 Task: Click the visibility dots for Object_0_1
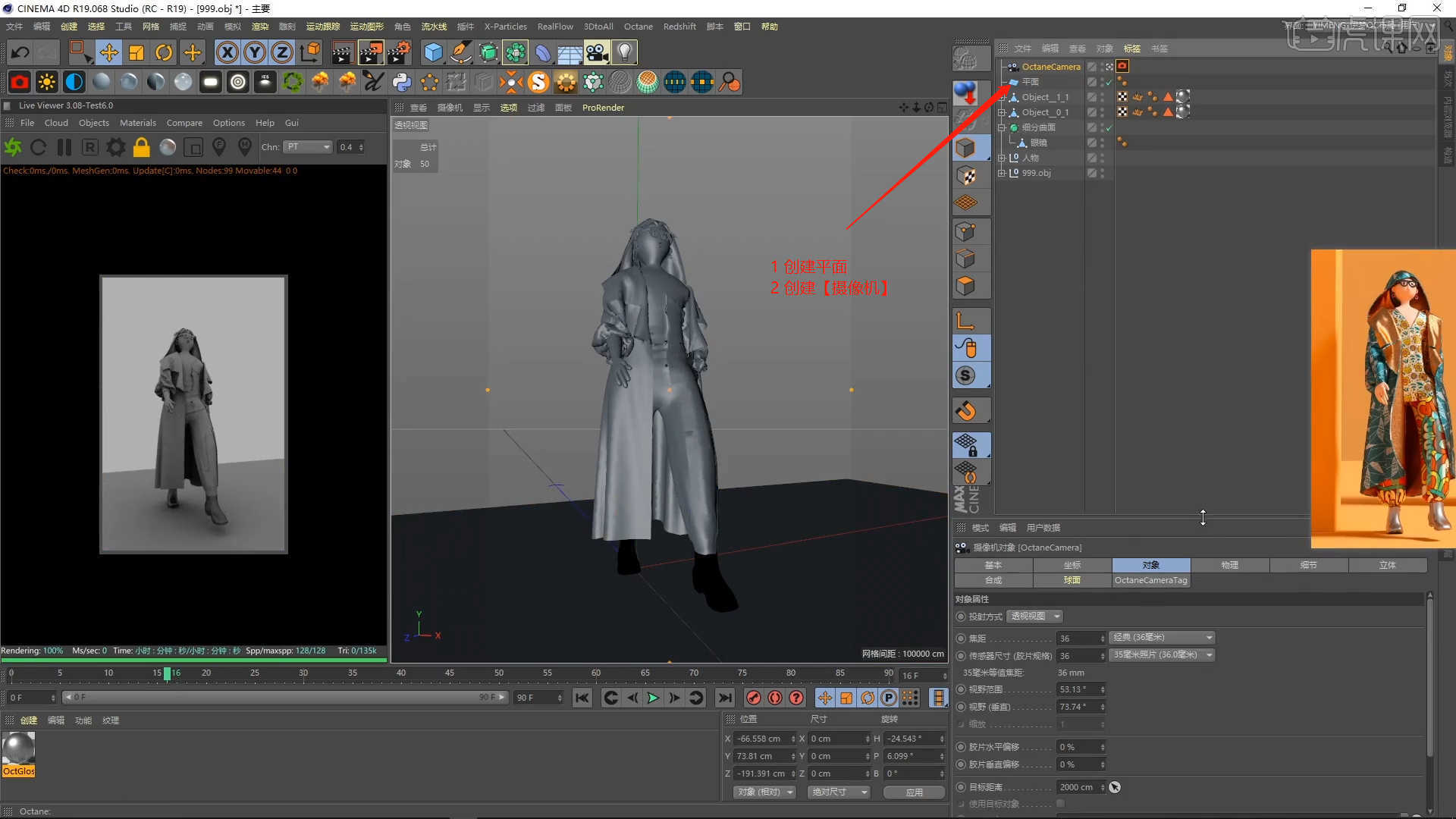point(1102,112)
